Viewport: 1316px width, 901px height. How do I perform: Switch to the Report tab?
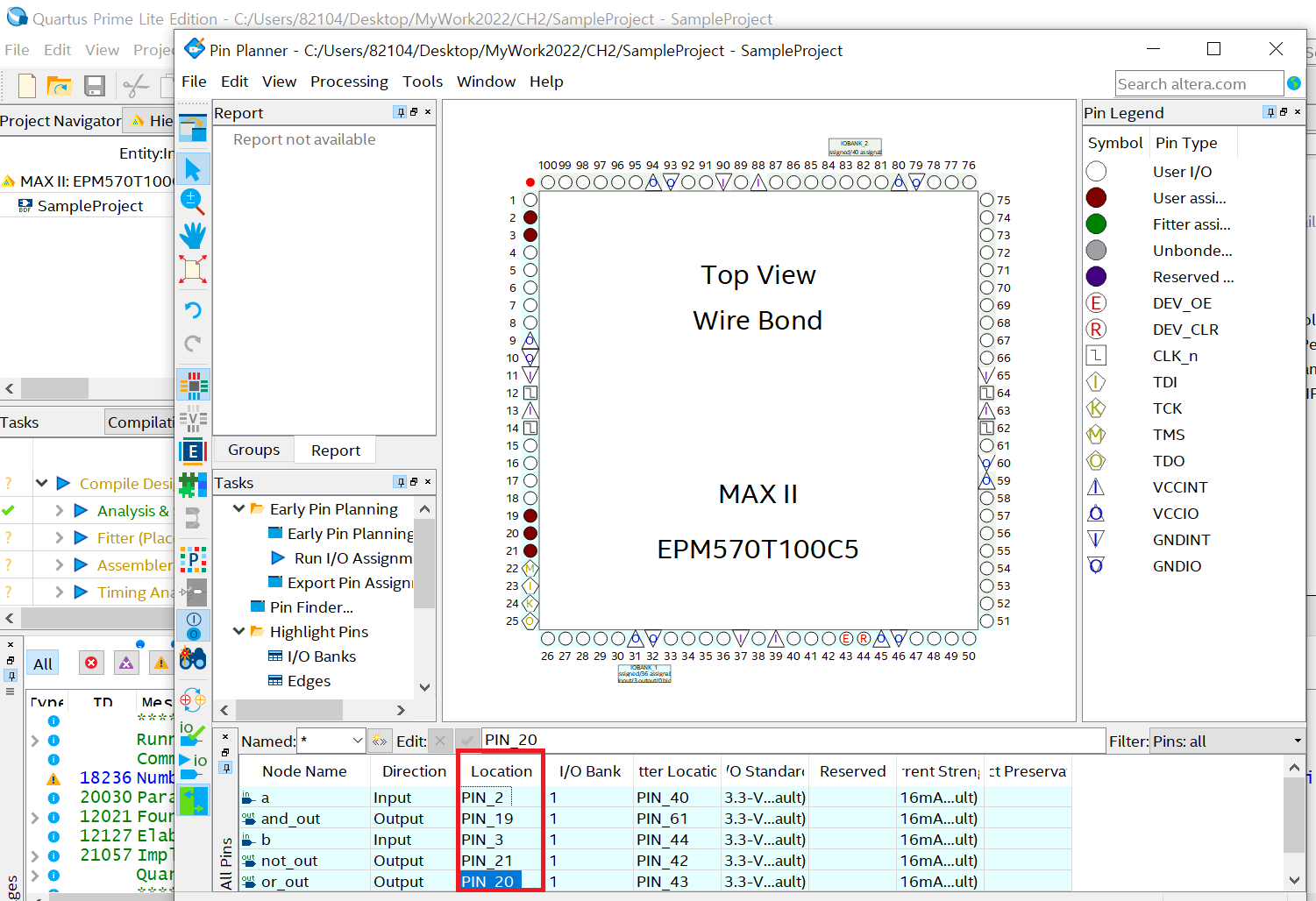point(336,450)
